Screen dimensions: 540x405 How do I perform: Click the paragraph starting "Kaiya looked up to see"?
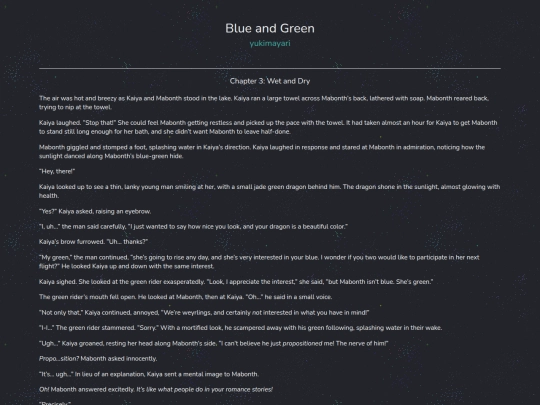click(x=269, y=191)
